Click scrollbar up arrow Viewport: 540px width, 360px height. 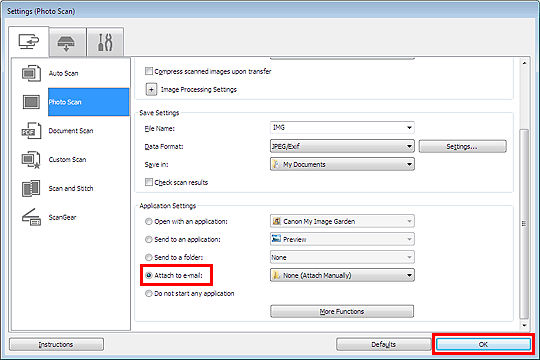524,63
